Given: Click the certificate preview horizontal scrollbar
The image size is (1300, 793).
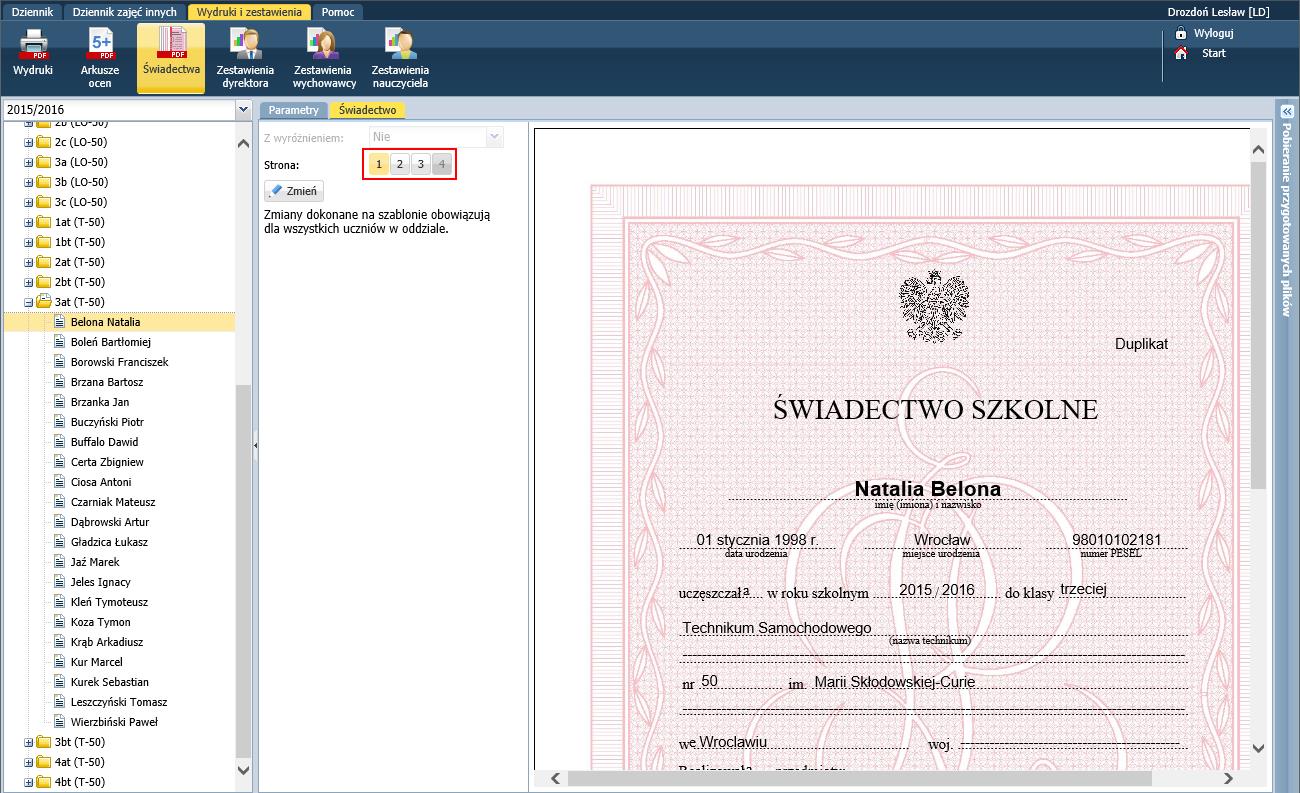Looking at the screenshot, I should 860,778.
